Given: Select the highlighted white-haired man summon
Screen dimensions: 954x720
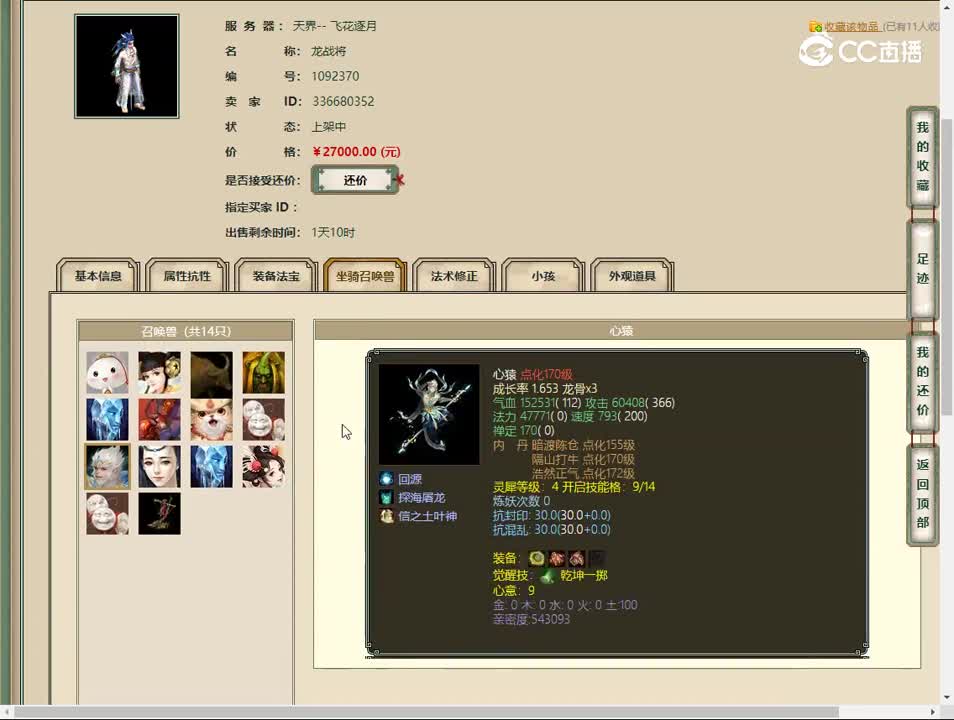Looking at the screenshot, I should pyautogui.click(x=107, y=466).
